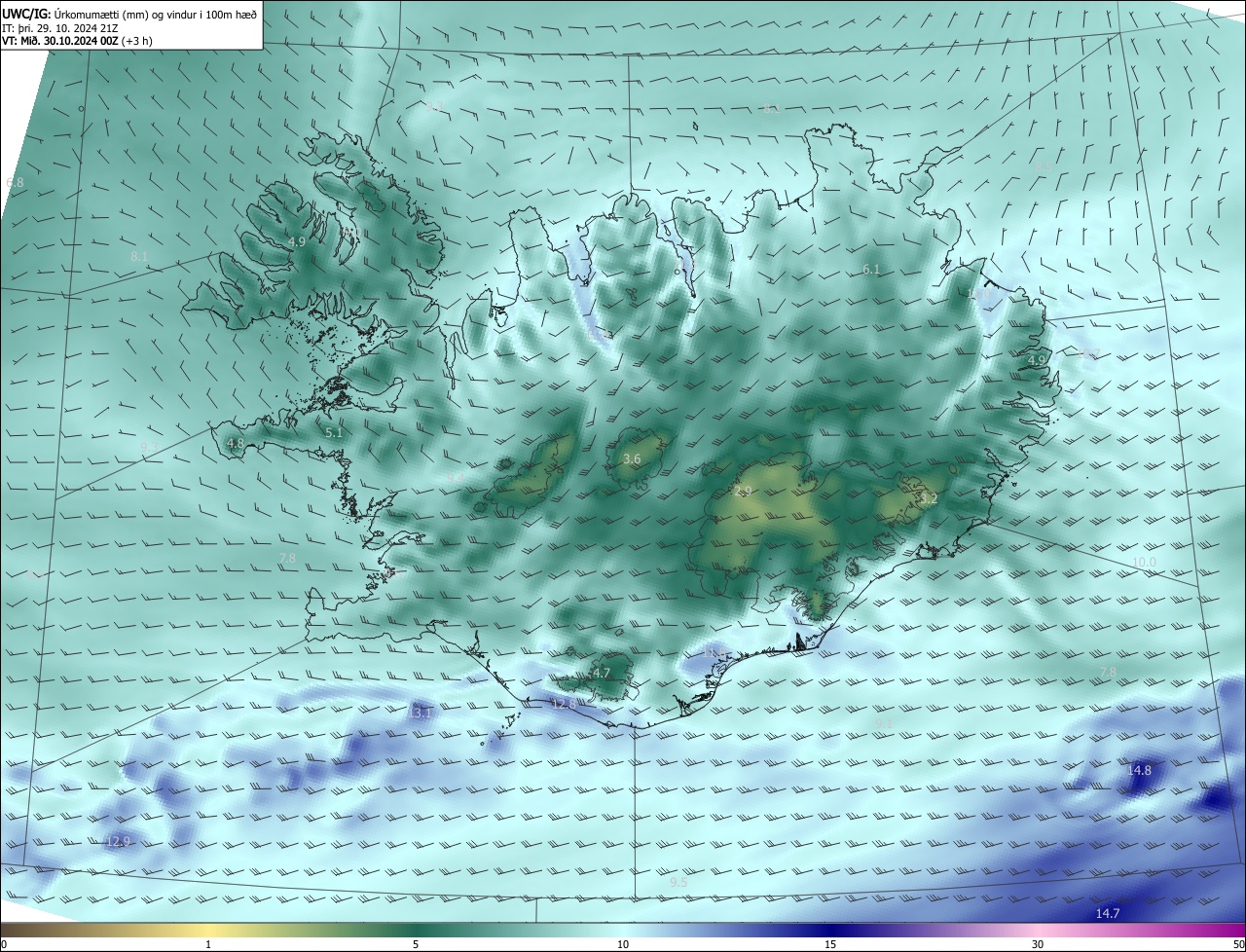Click the 50 tick on the color scale
Image resolution: width=1246 pixels, height=952 pixels.
point(1238,944)
